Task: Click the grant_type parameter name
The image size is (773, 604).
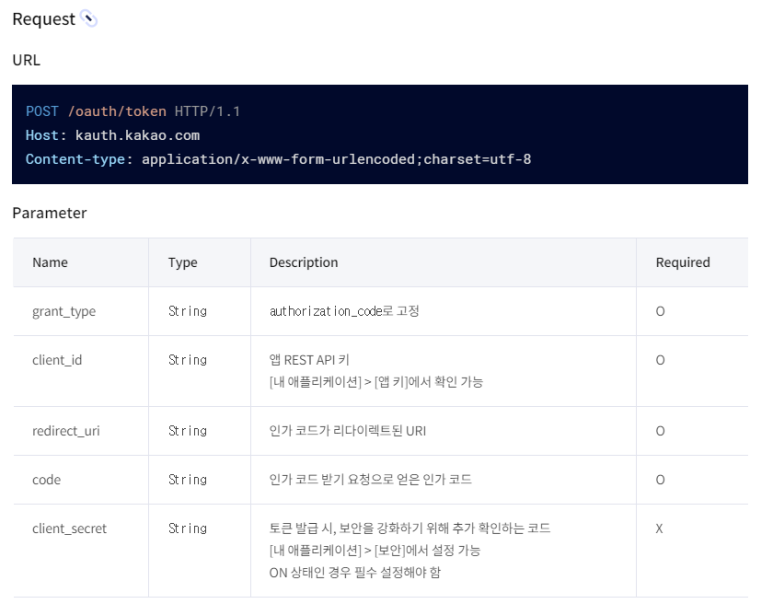Action: (x=64, y=312)
